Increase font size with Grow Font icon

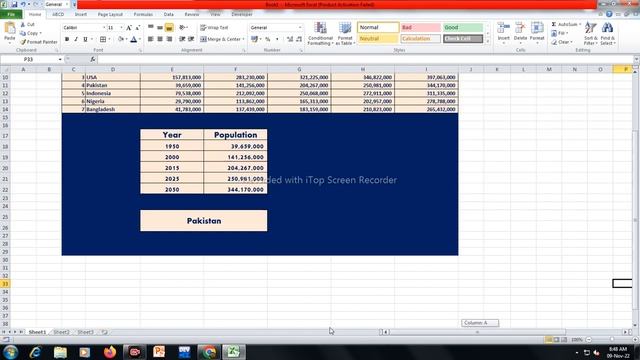(x=129, y=27)
